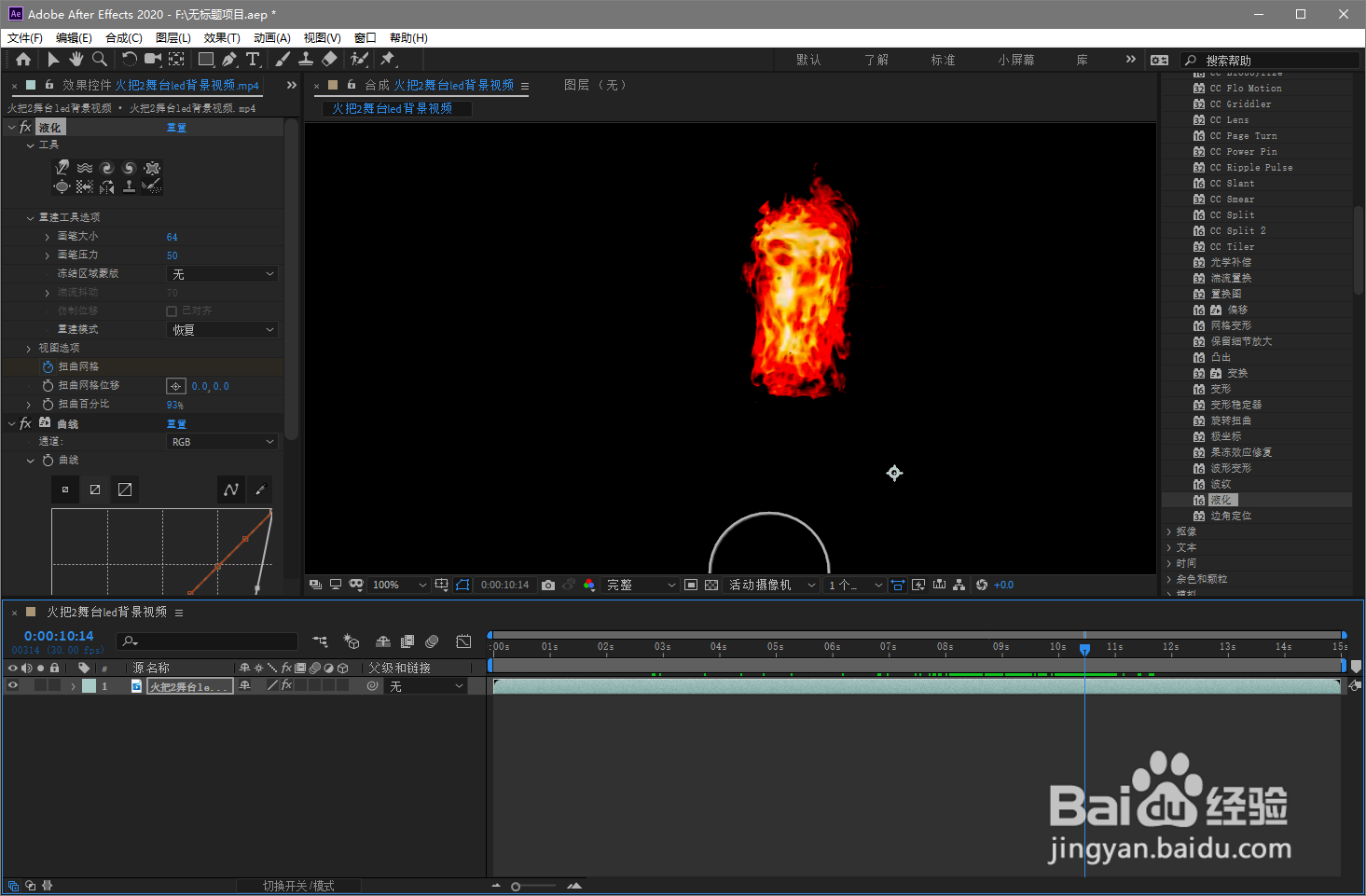1366x896 pixels.
Task: Select the Type text tool
Action: point(253,59)
